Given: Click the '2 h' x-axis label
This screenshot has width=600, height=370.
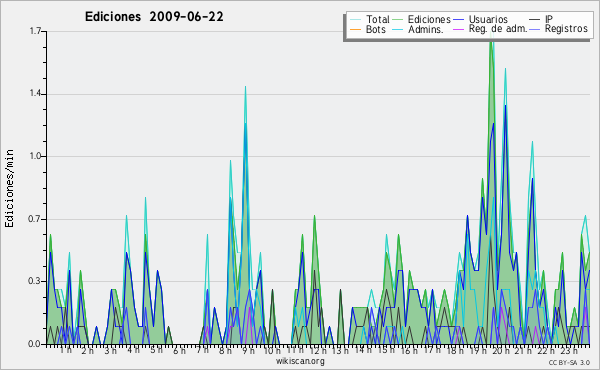Looking at the screenshot, I should click(x=87, y=351).
